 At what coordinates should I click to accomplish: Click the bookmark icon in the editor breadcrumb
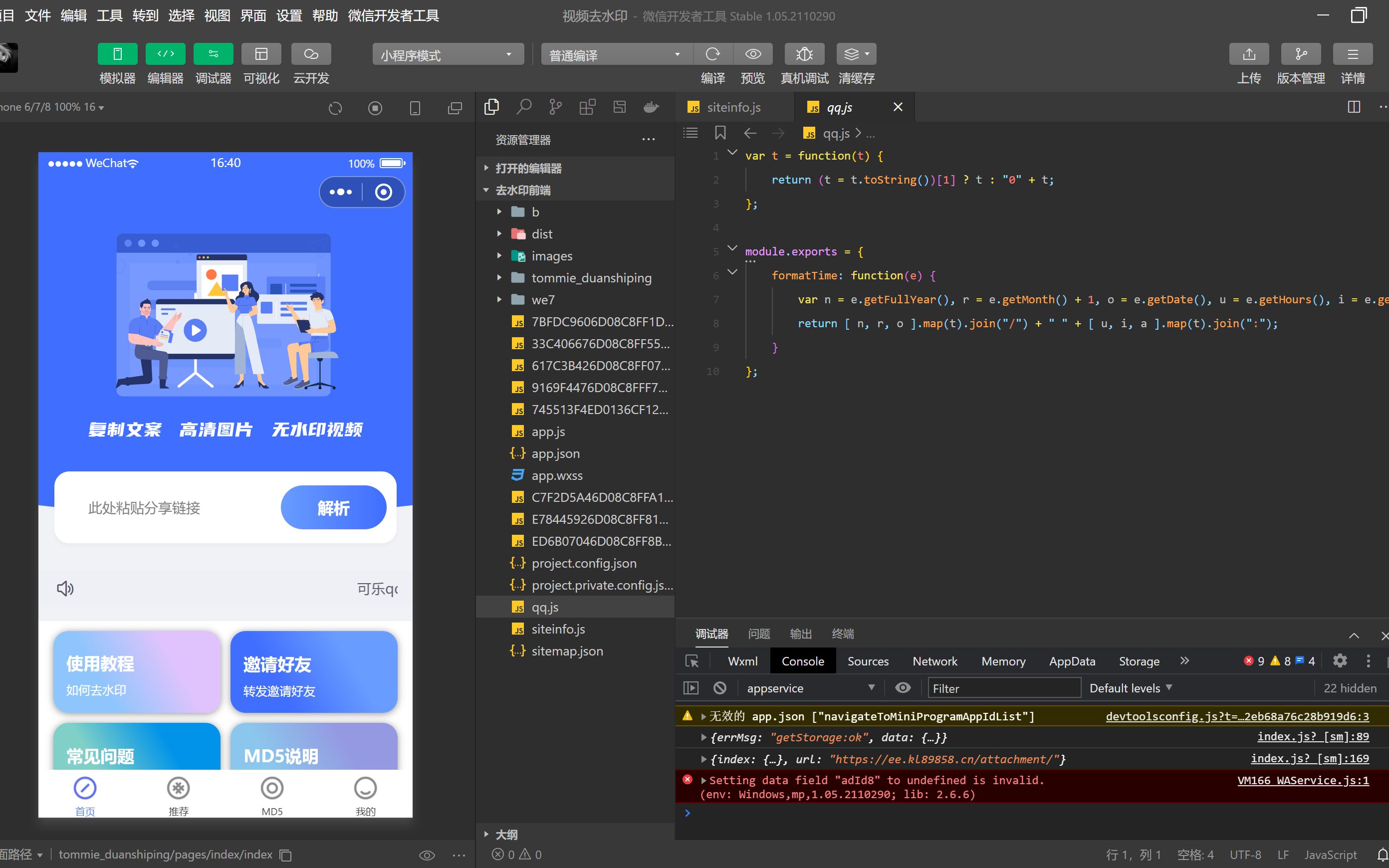720,133
